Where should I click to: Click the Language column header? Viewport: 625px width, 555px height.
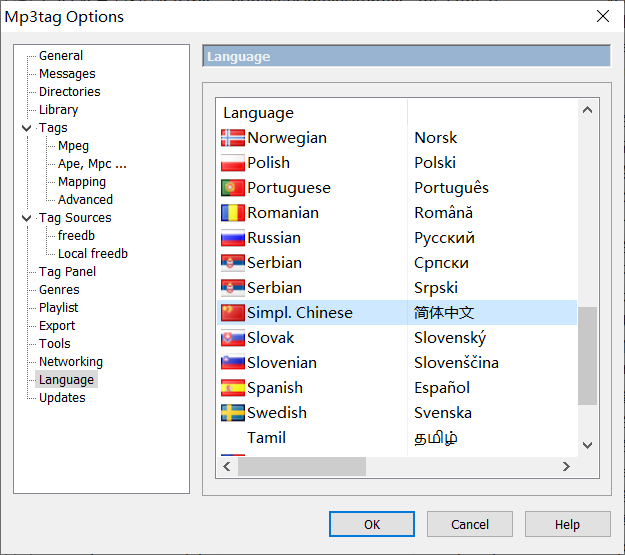click(312, 113)
